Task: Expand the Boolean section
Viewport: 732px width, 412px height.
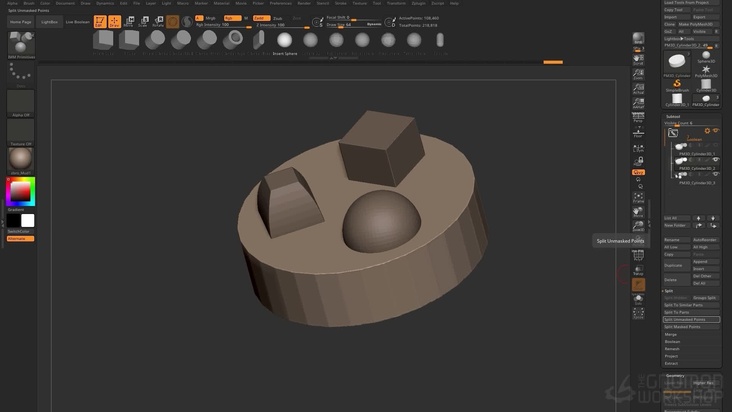Action: coord(672,342)
